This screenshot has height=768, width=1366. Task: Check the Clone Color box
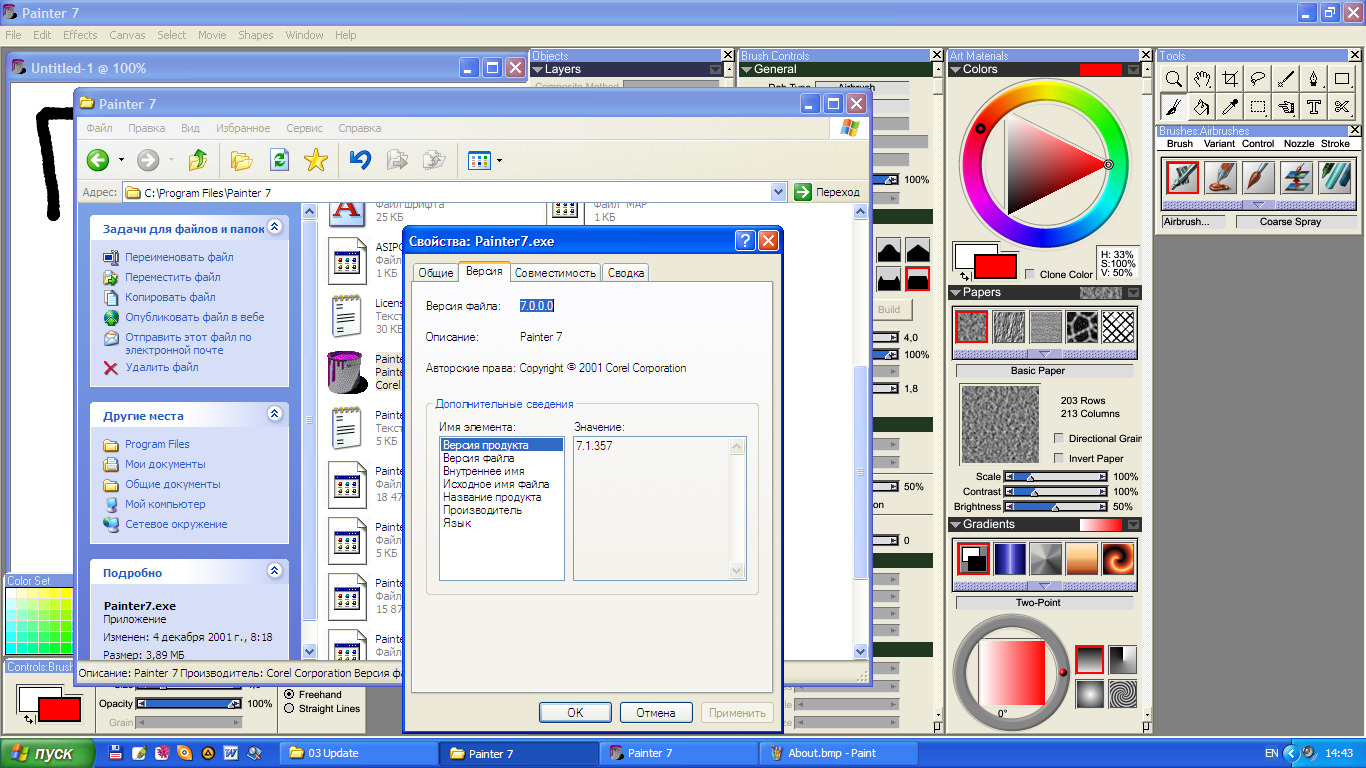pyautogui.click(x=1030, y=274)
